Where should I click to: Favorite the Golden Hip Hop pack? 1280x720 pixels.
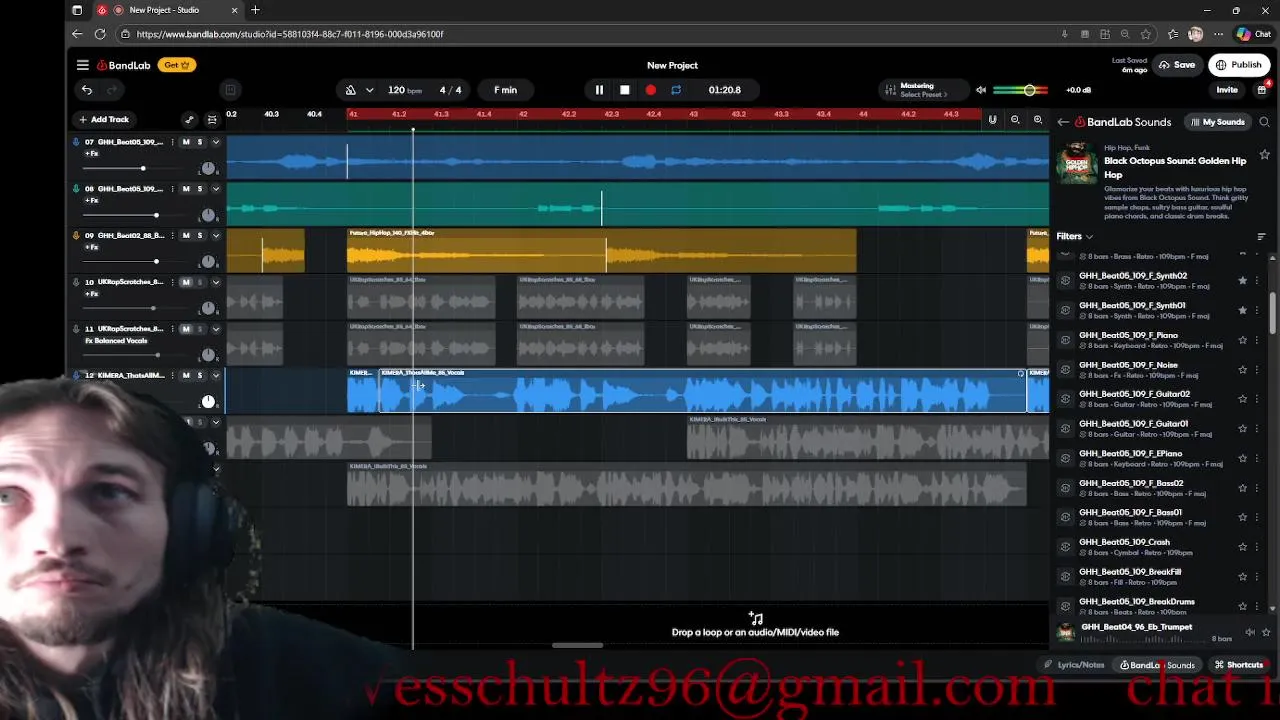coord(1264,155)
